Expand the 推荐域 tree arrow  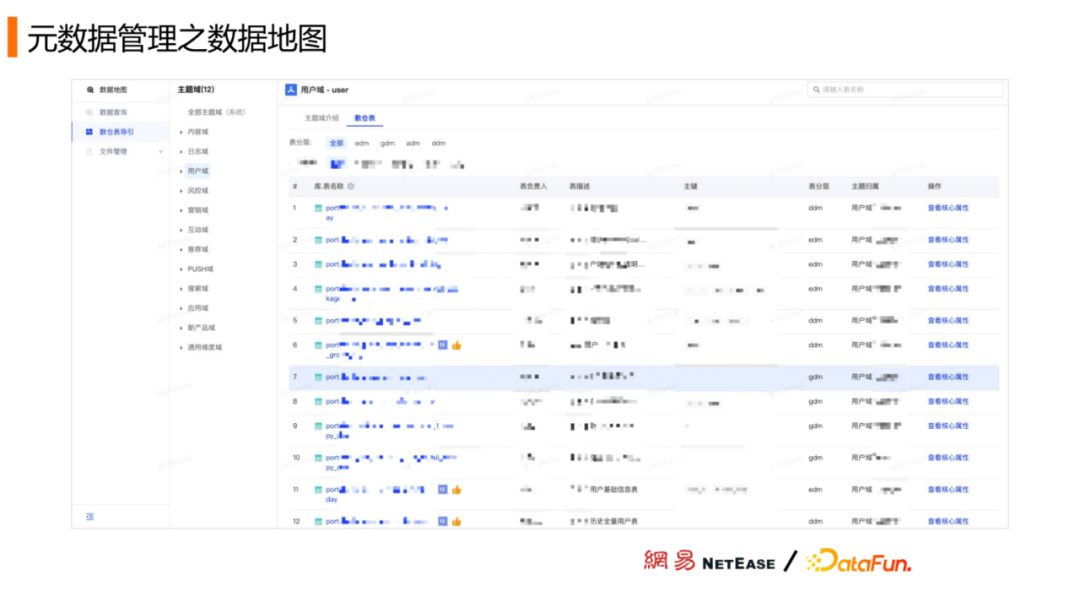[x=181, y=250]
